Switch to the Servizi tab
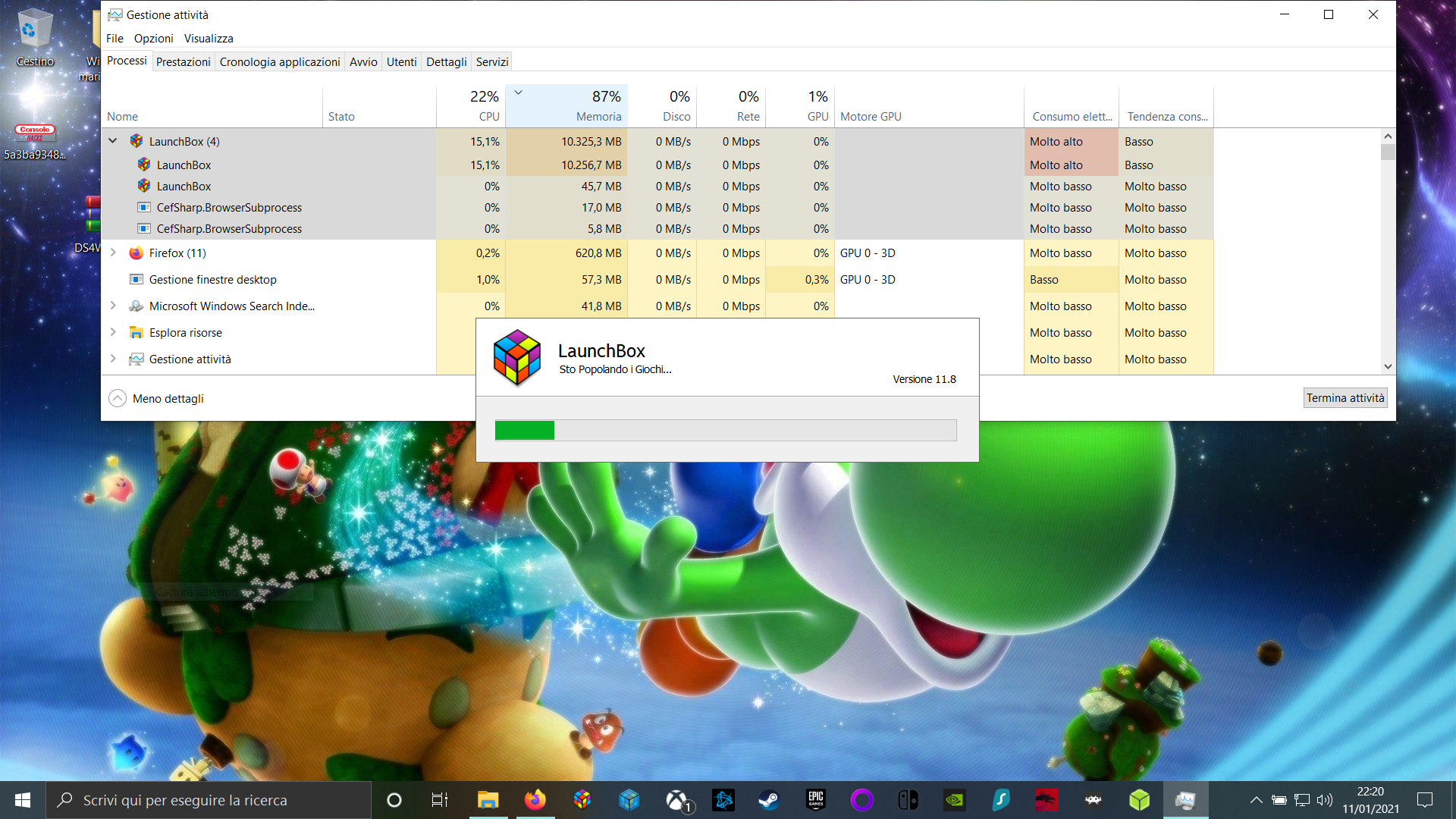 pos(492,62)
